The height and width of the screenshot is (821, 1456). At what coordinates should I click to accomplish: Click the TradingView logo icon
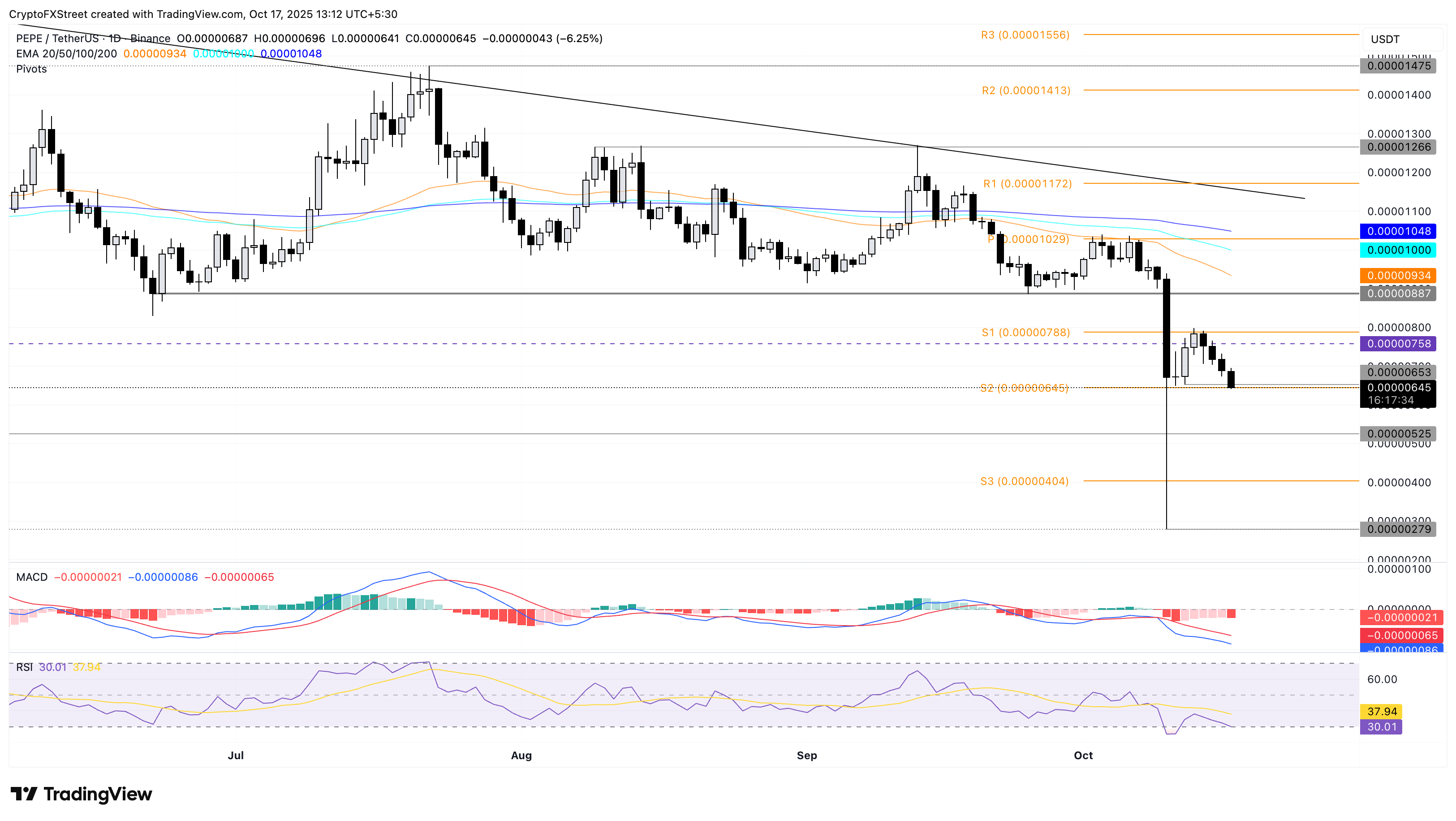pos(24,794)
